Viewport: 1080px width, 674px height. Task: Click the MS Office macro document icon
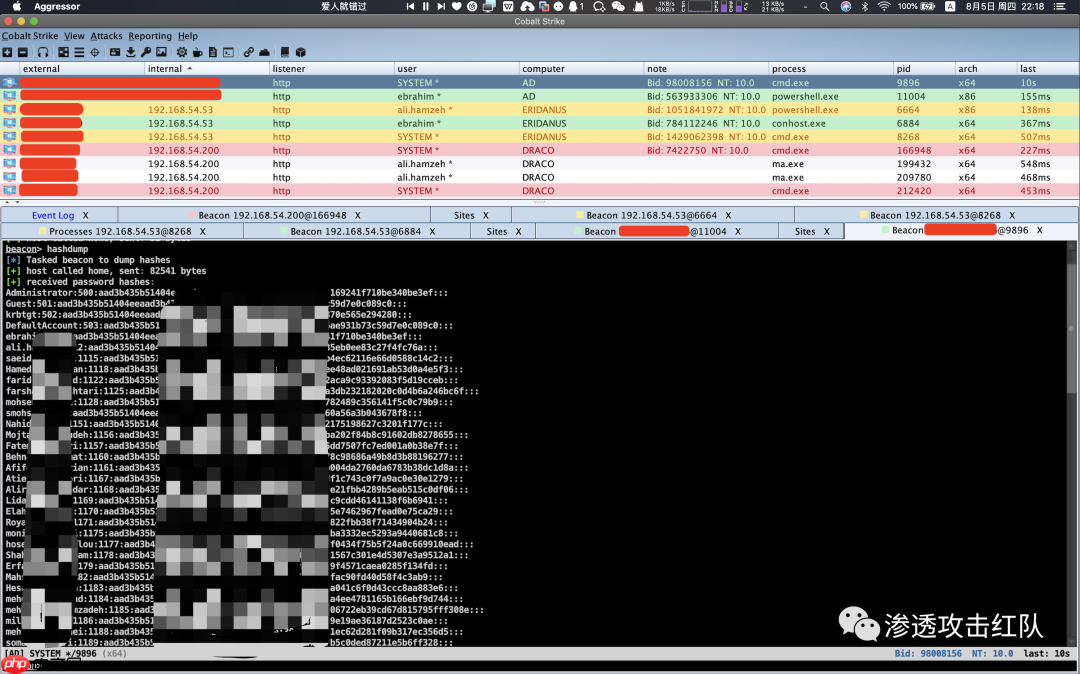[x=213, y=52]
